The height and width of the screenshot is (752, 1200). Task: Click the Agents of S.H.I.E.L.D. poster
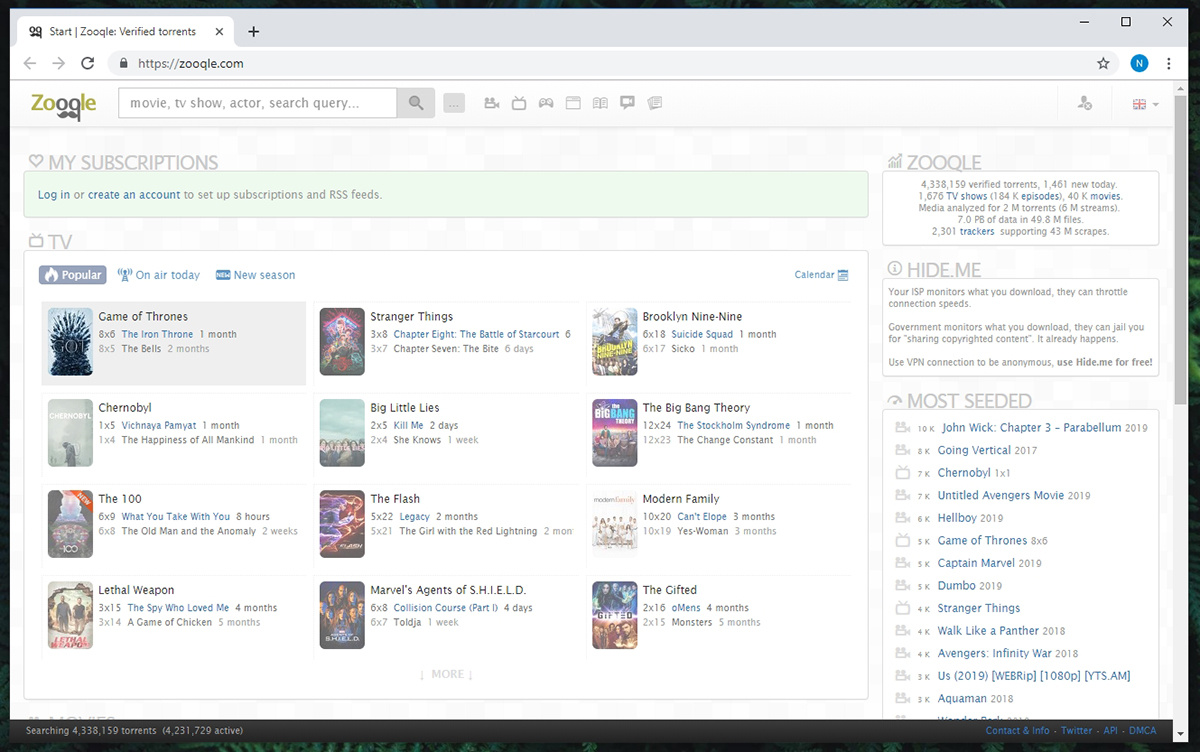tap(342, 615)
